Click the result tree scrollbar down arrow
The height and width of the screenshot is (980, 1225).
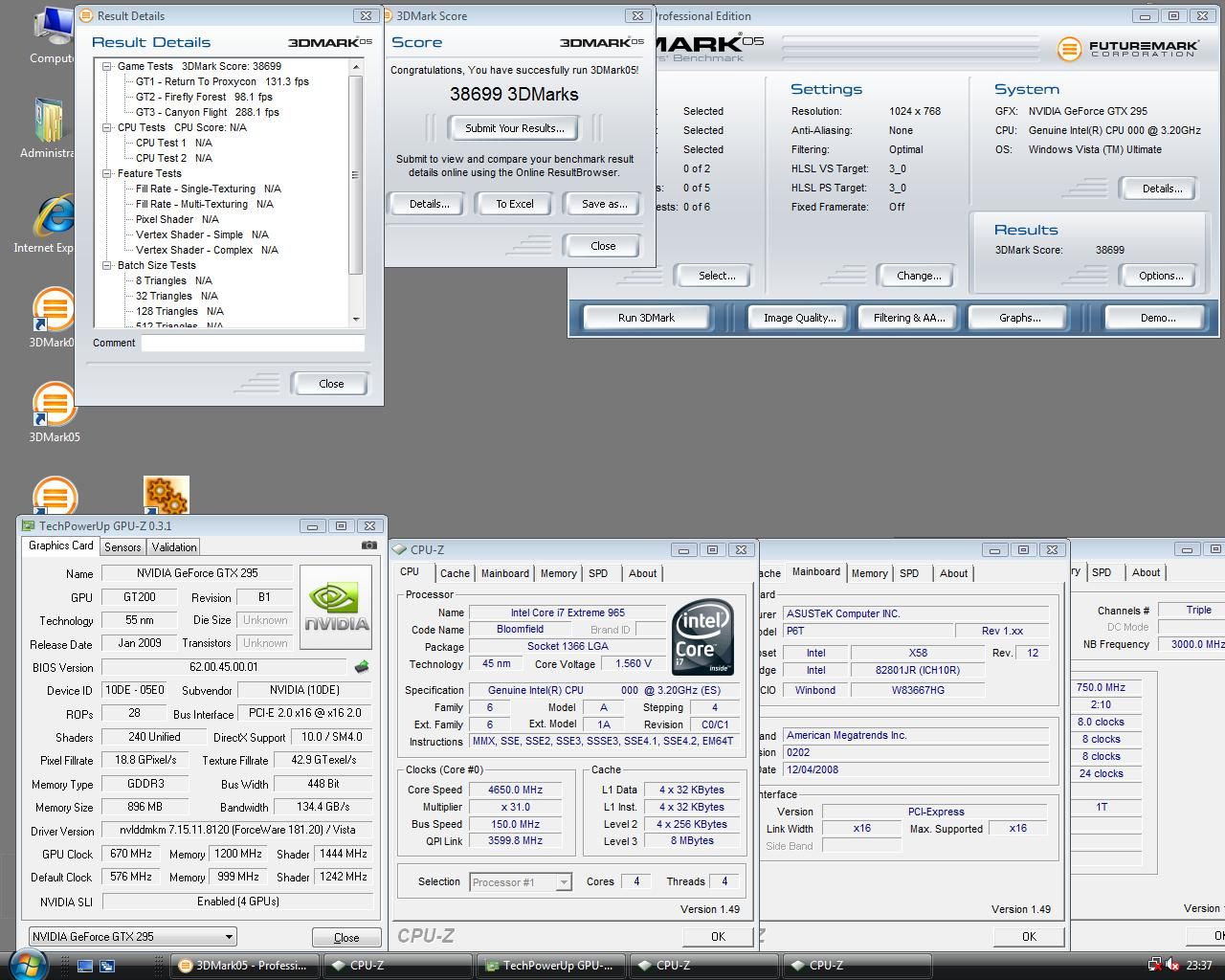(356, 319)
